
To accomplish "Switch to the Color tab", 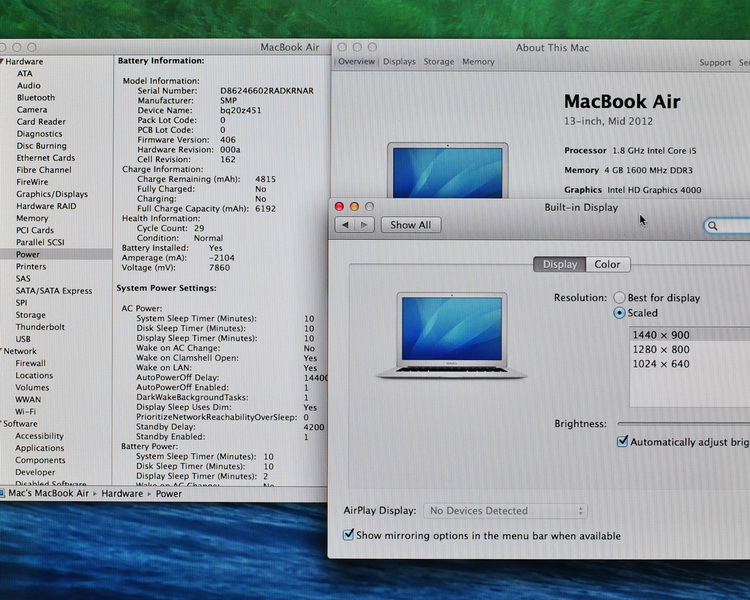I will coord(607,265).
